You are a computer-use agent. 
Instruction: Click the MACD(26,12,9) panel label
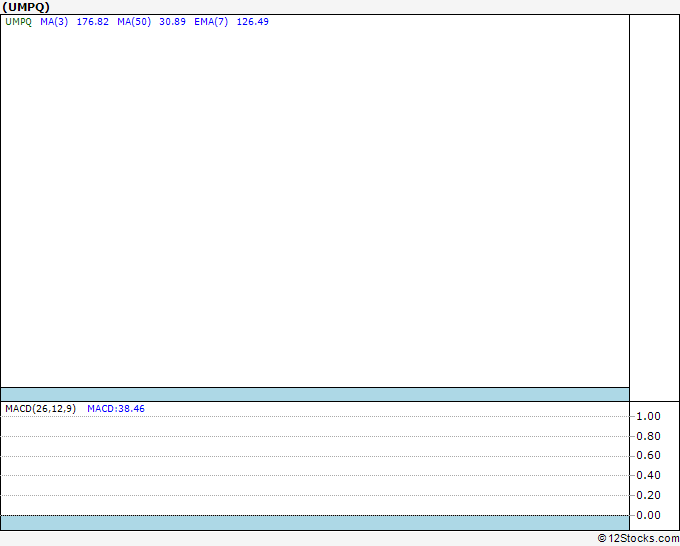(40, 409)
